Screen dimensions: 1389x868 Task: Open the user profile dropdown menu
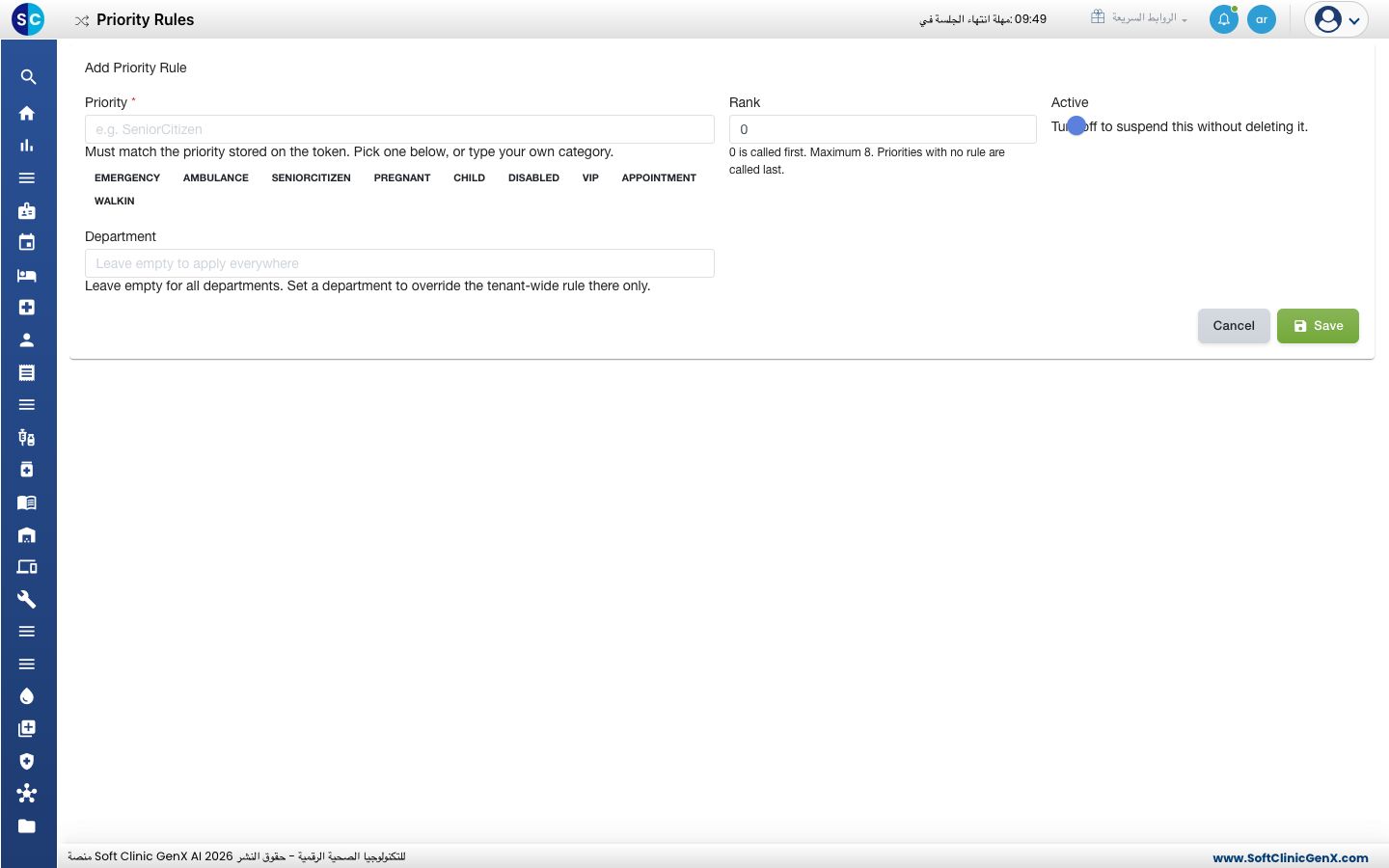click(x=1336, y=19)
